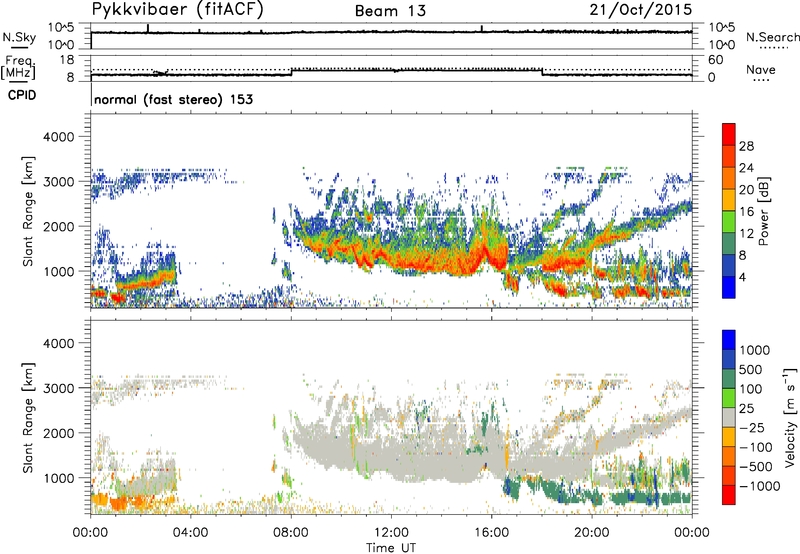Click the '-1000' tick on Velocity colorbar
This screenshot has width=800, height=554.
760,486
